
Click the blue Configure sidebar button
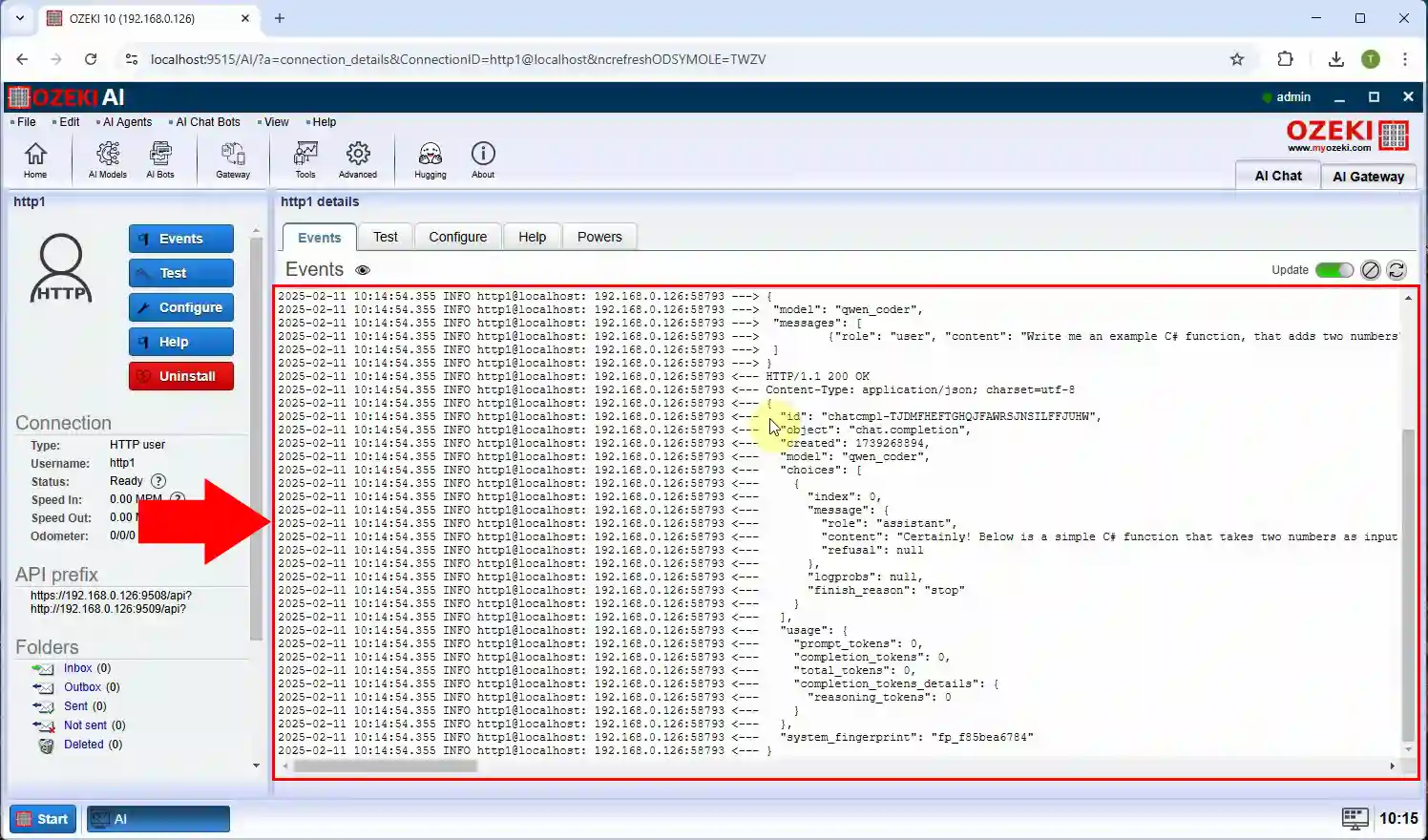point(181,307)
